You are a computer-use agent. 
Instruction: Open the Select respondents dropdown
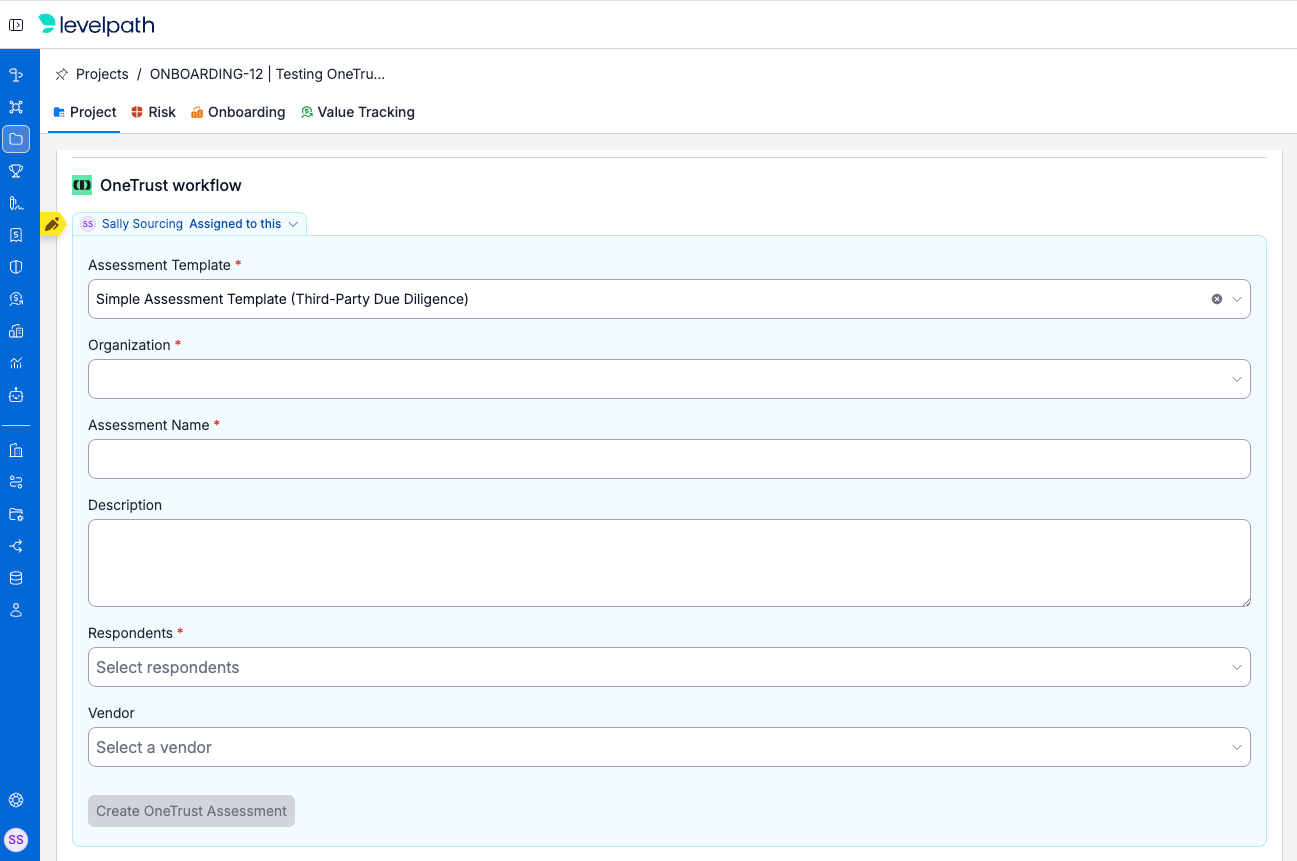(669, 667)
